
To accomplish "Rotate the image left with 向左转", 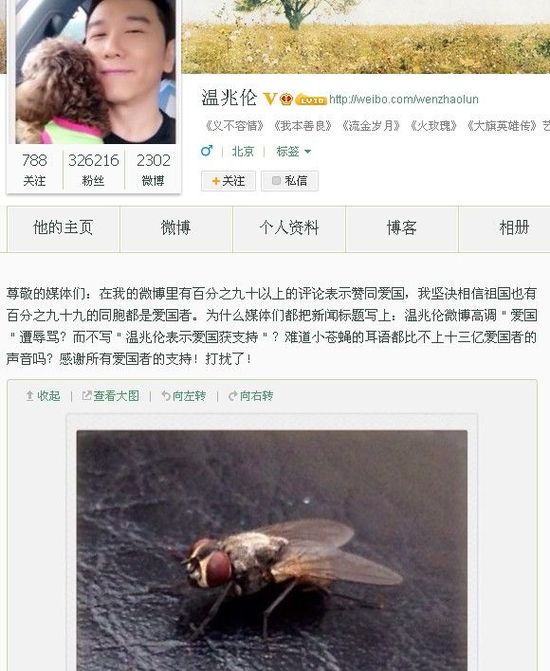I will [x=183, y=396].
